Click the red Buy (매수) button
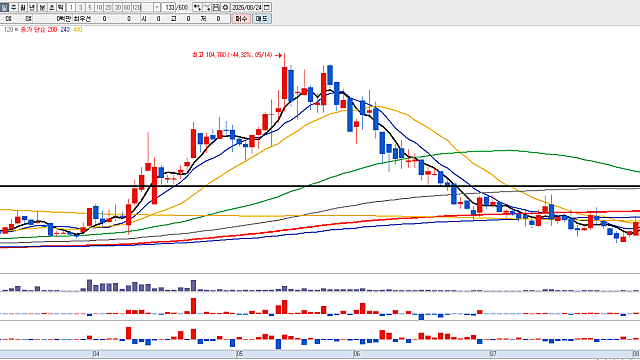Viewport: 640px width, 360px height. point(242,18)
